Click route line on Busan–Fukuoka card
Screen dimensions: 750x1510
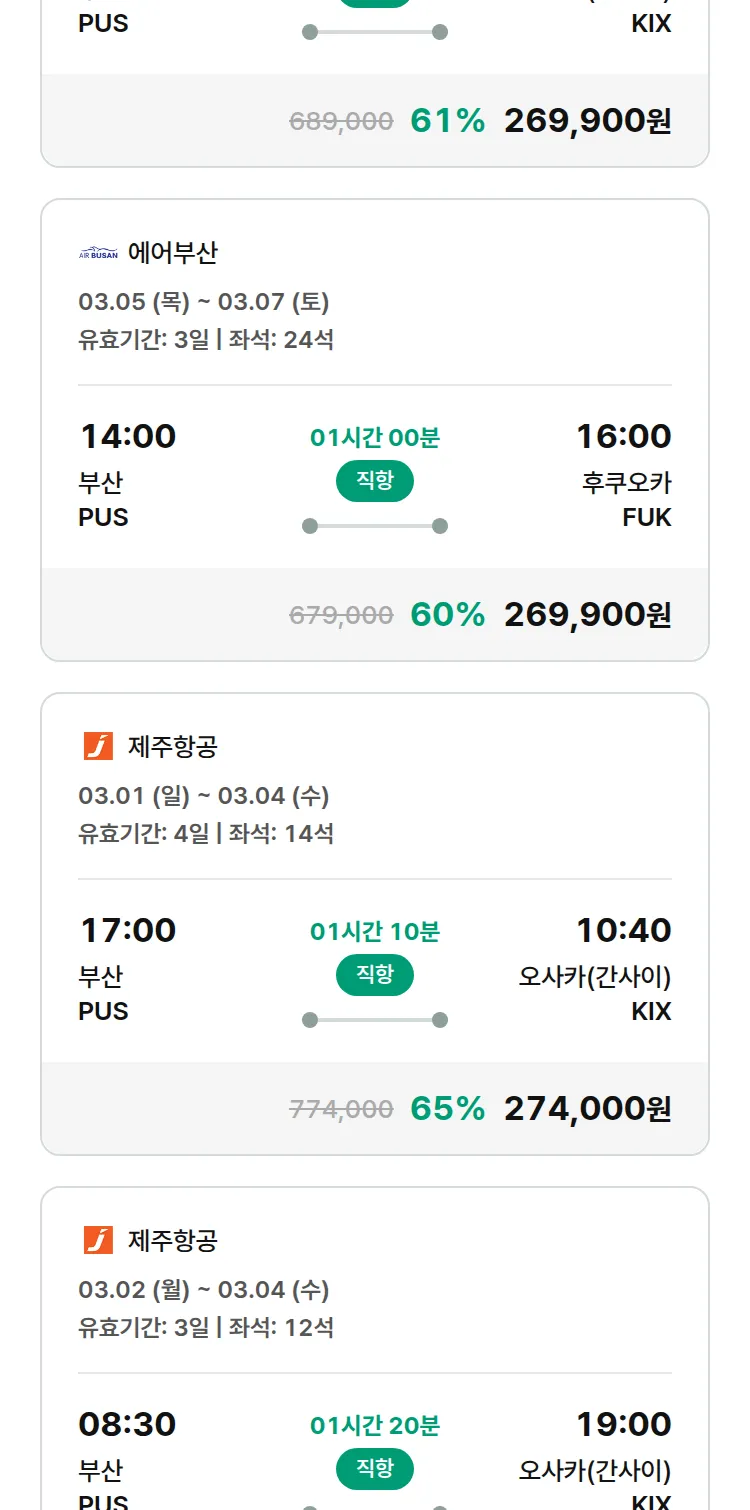coord(374,526)
